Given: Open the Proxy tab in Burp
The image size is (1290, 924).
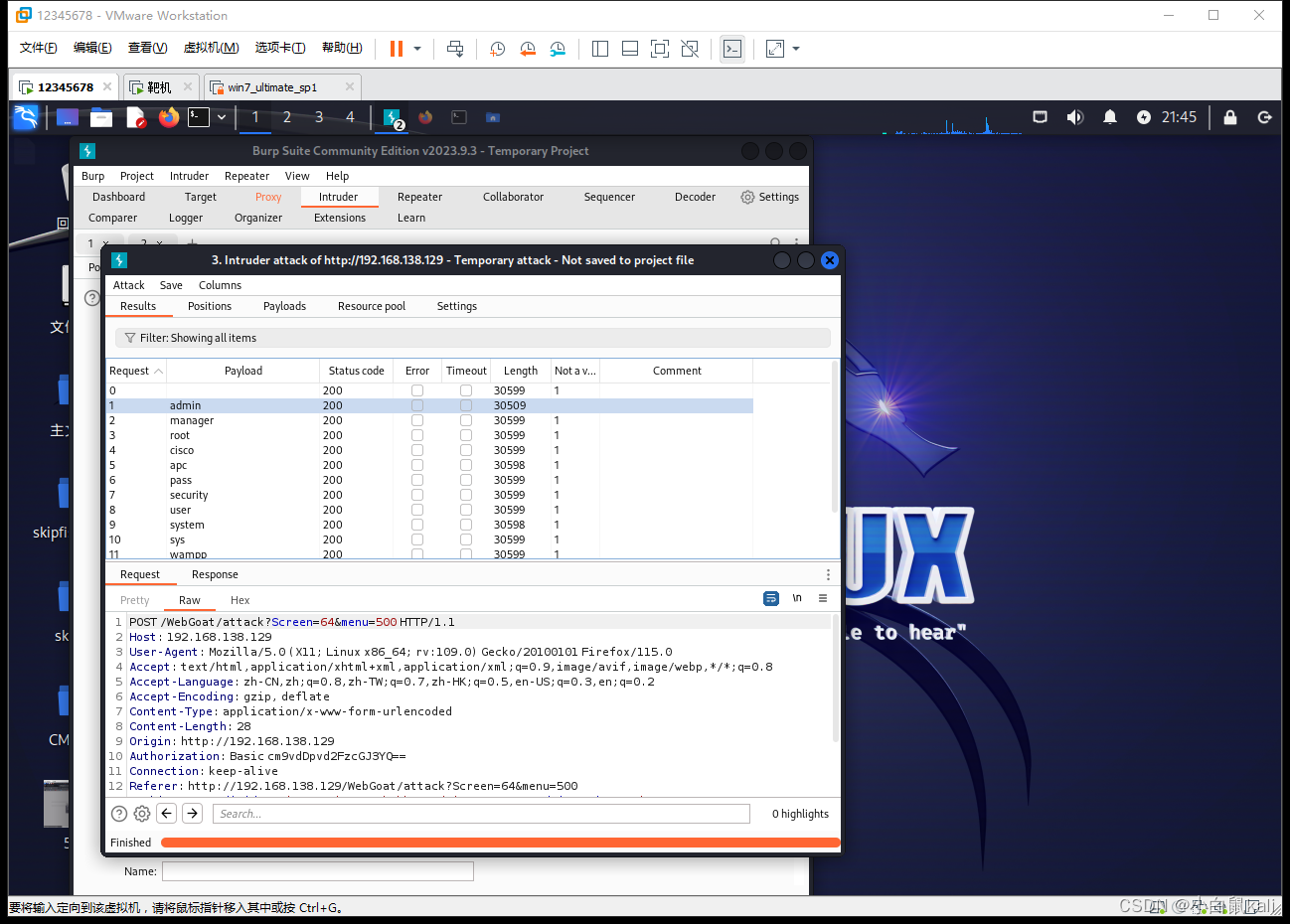Looking at the screenshot, I should click(x=268, y=197).
